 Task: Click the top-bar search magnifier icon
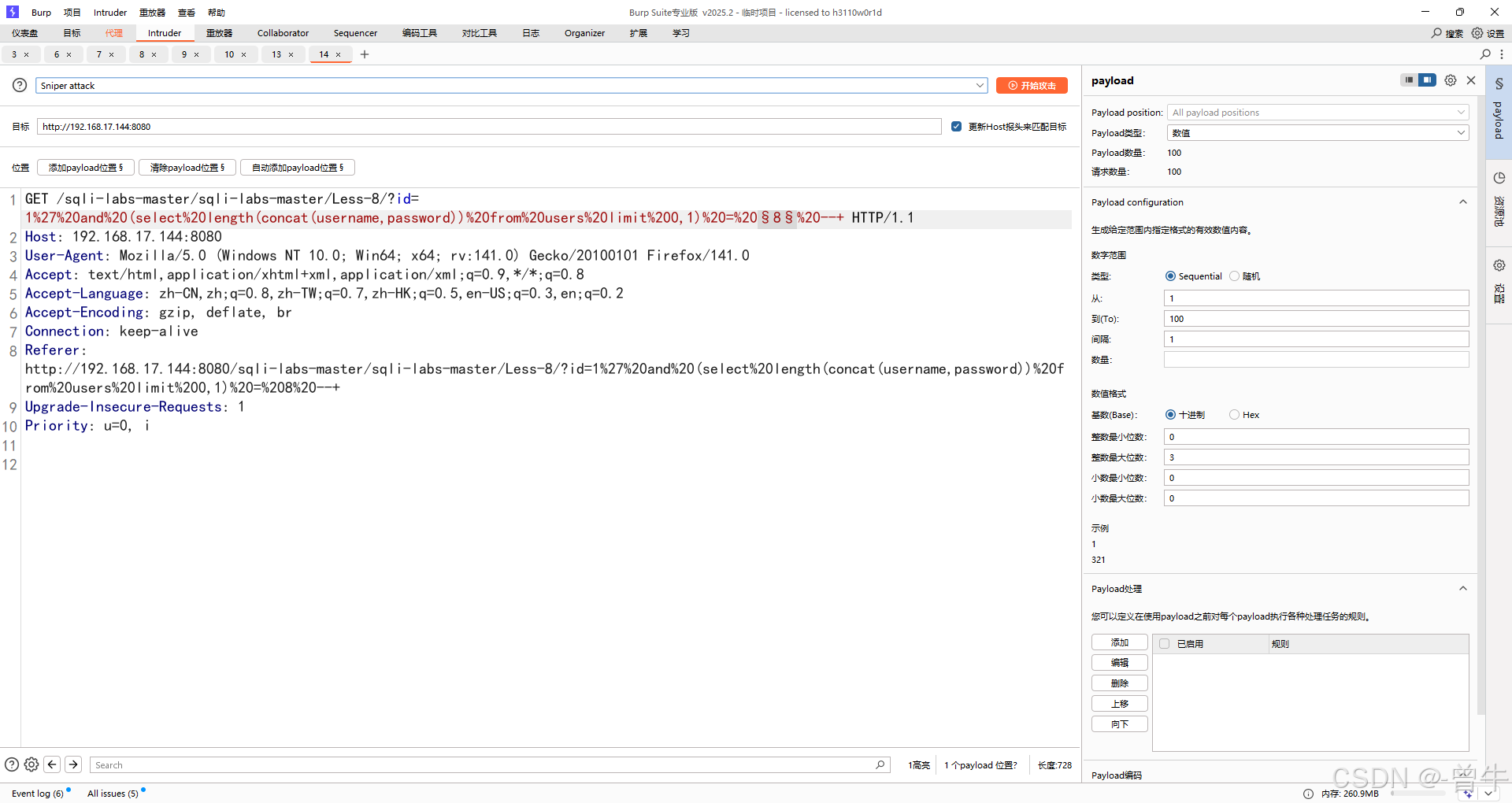[x=1436, y=33]
